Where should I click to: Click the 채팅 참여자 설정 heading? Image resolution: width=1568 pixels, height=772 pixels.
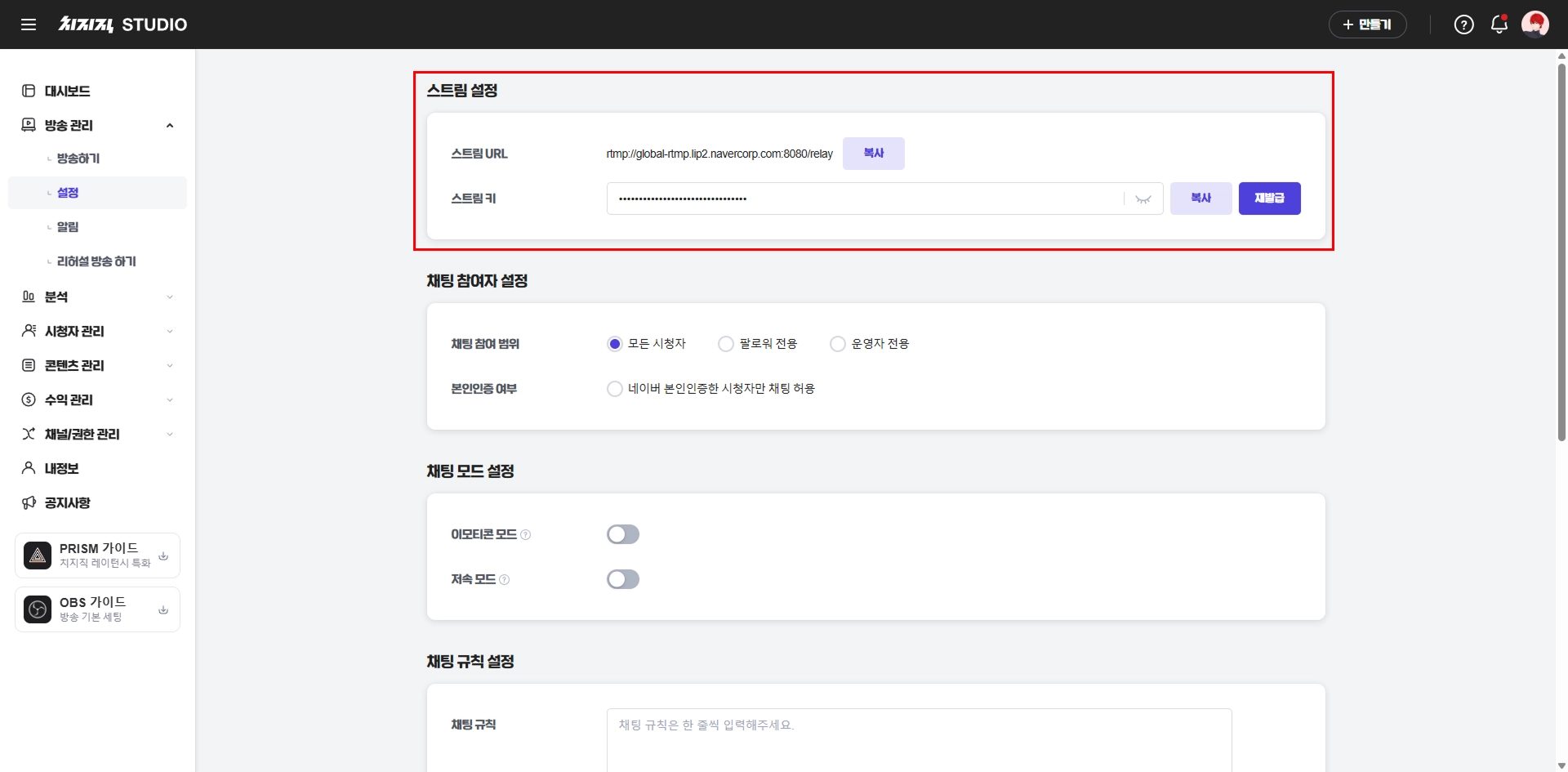tap(477, 281)
